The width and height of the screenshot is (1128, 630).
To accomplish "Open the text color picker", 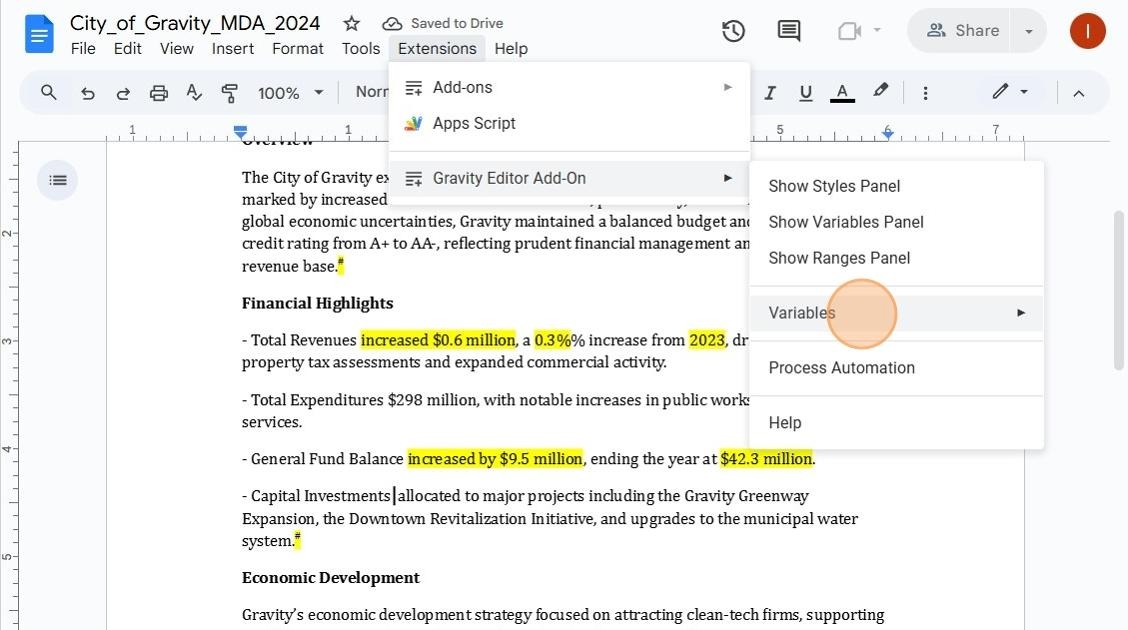I will 842,93.
